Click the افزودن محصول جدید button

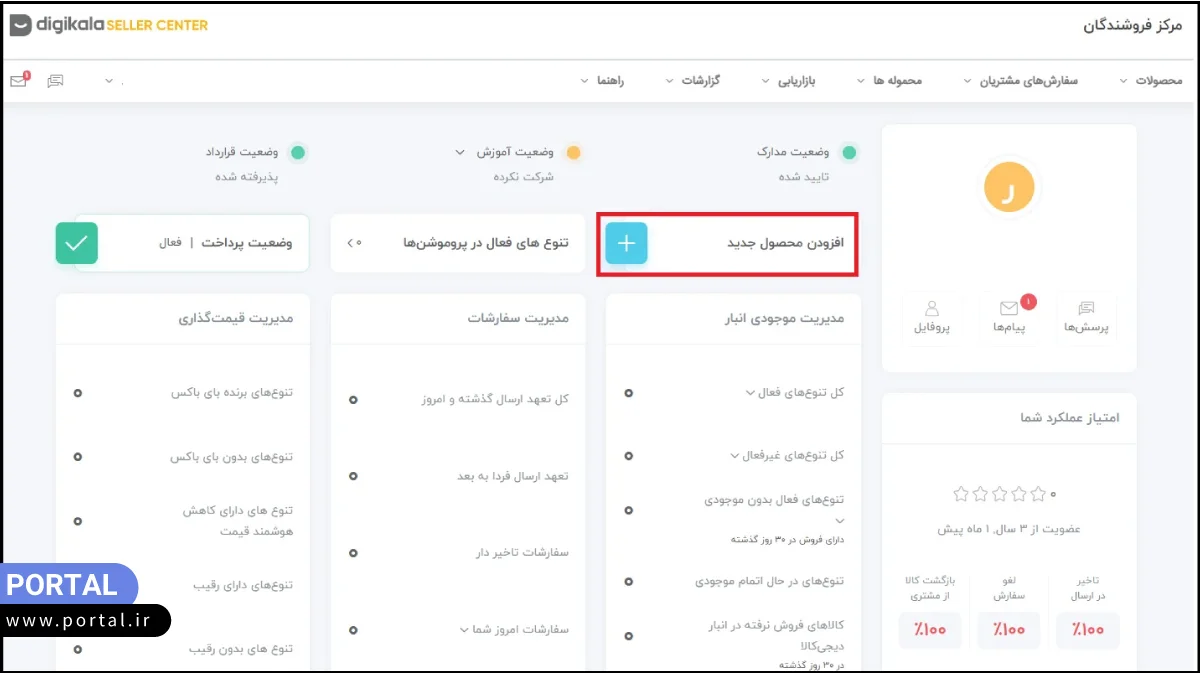pos(728,242)
